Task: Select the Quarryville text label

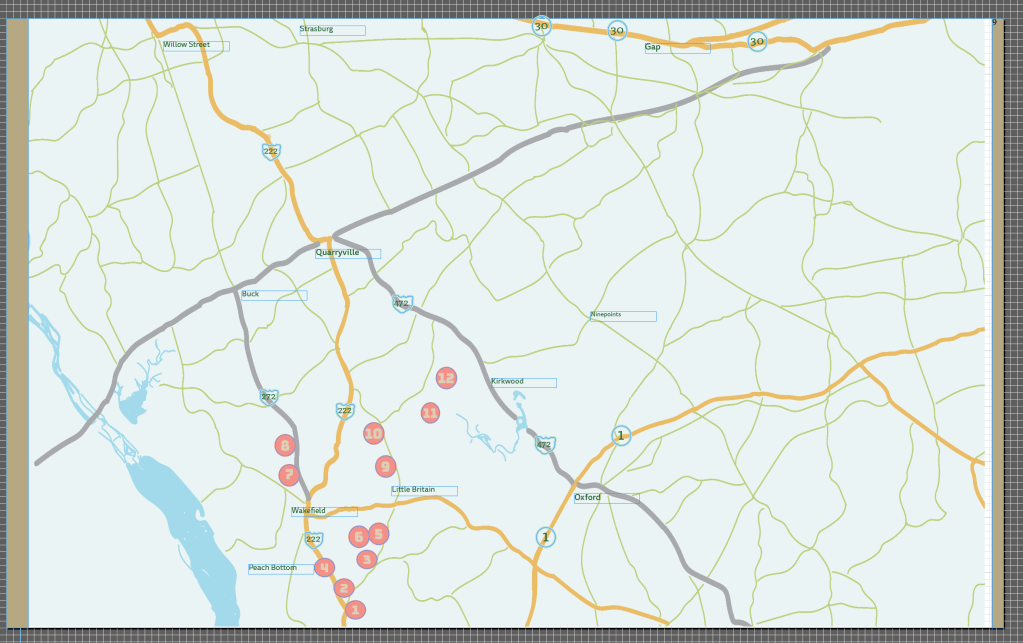Action: click(x=338, y=253)
